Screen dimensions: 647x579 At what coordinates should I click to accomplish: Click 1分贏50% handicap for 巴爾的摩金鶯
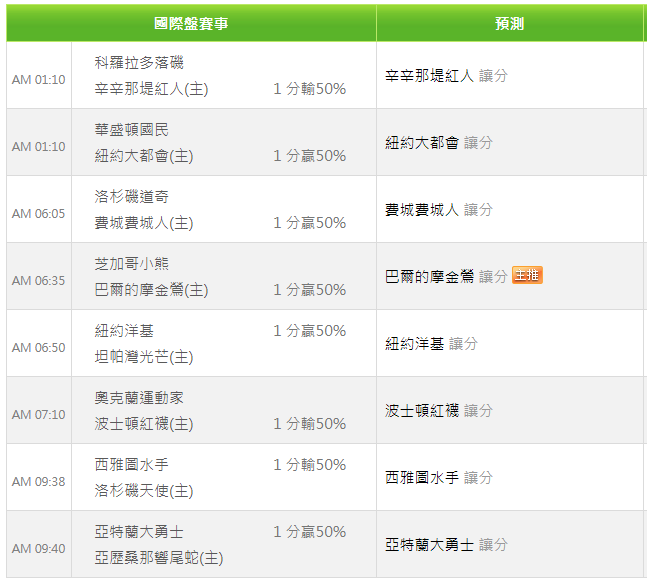(309, 290)
